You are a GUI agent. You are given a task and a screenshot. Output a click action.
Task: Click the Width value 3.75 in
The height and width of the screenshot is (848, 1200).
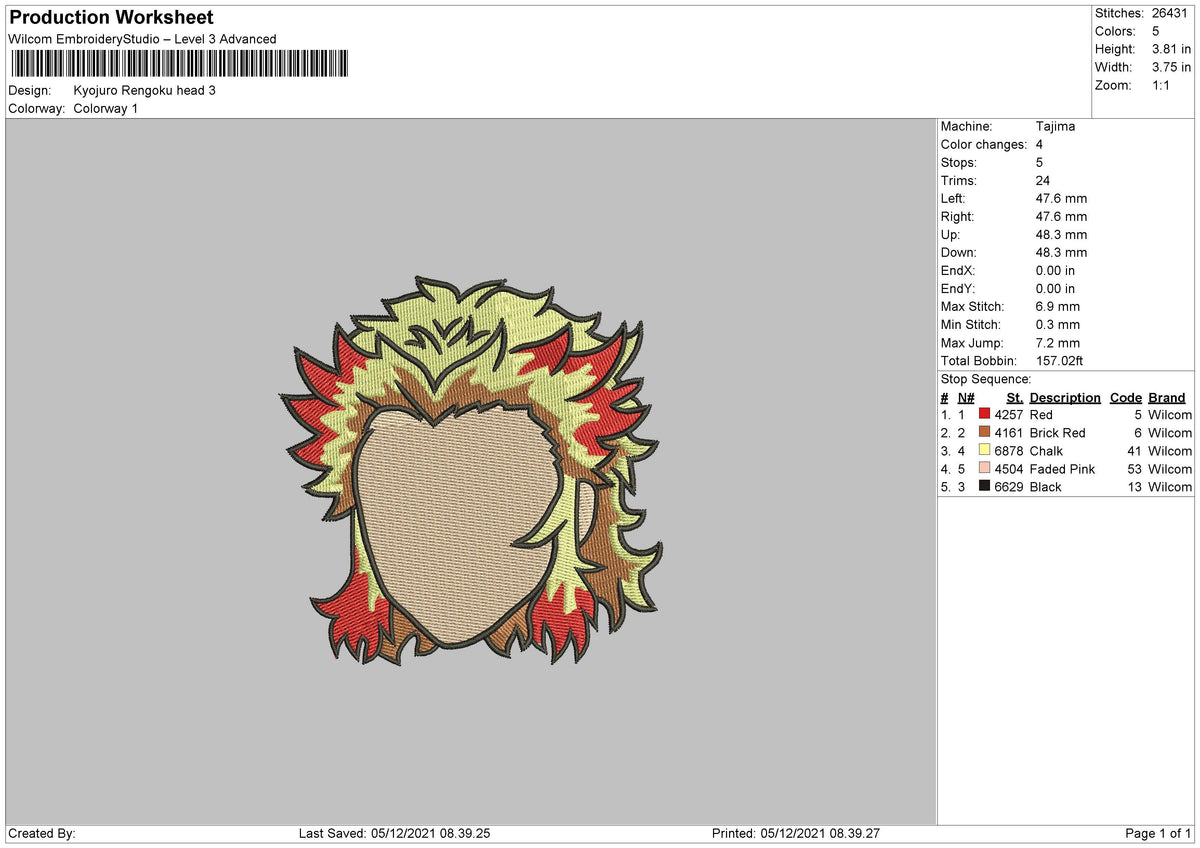click(x=1171, y=67)
